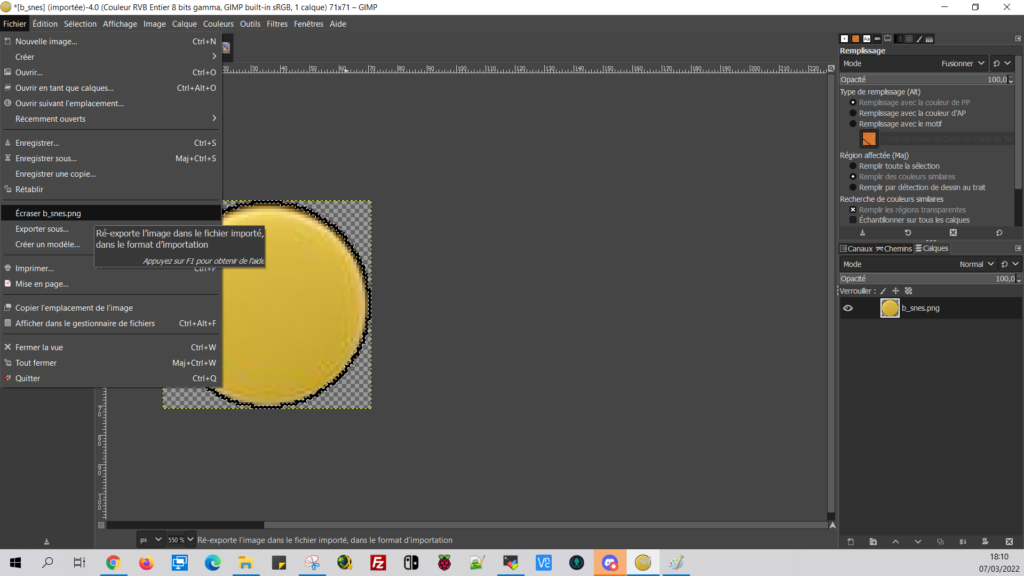This screenshot has width=1024, height=576.
Task: Open Microsoft Edge from the taskbar
Action: (212, 562)
